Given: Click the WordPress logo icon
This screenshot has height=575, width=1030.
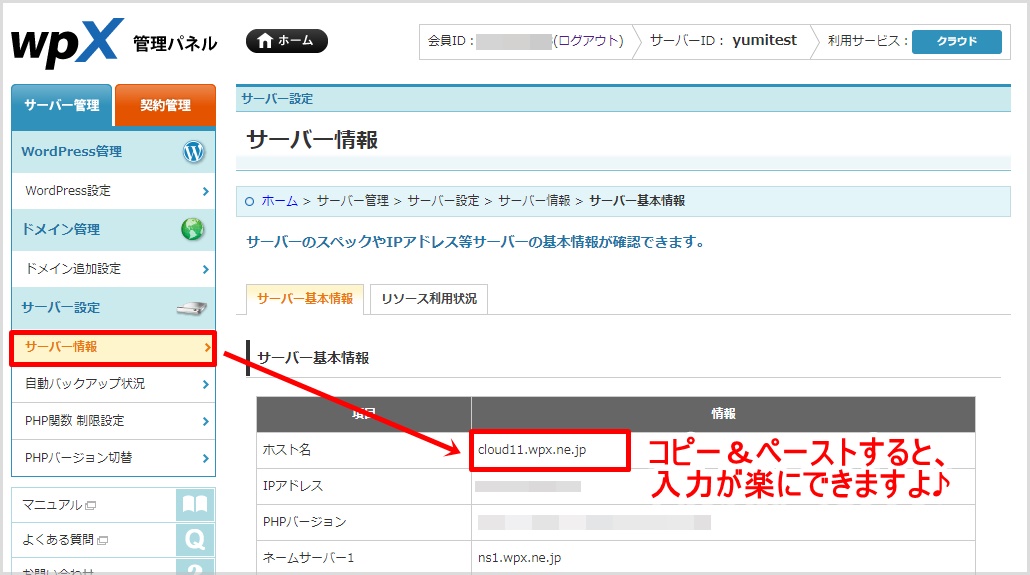Looking at the screenshot, I should (193, 152).
